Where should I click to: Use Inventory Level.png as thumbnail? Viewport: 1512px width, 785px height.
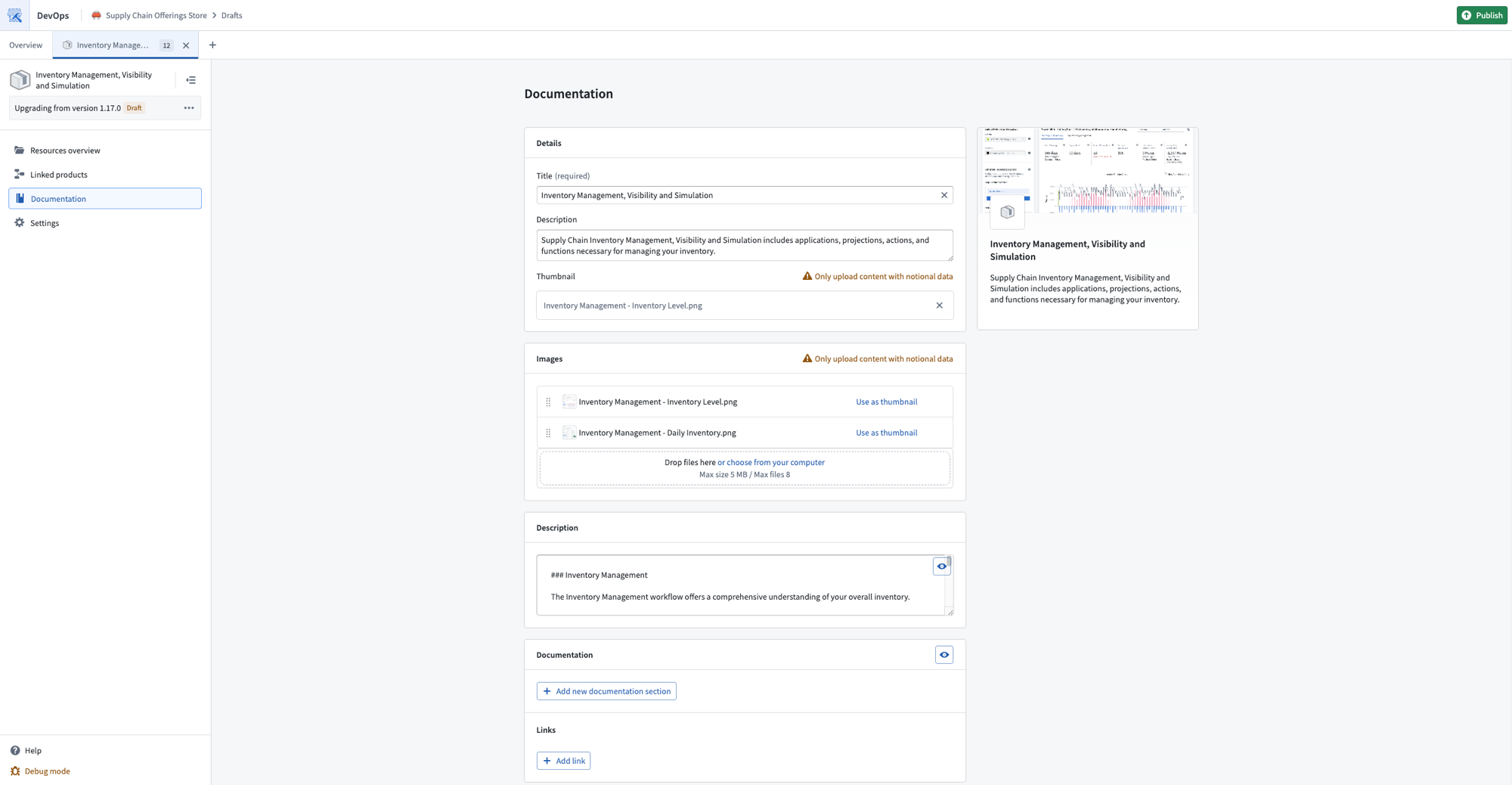[886, 402]
